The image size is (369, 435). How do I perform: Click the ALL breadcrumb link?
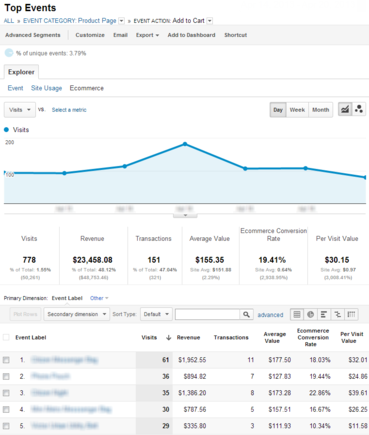9,21
